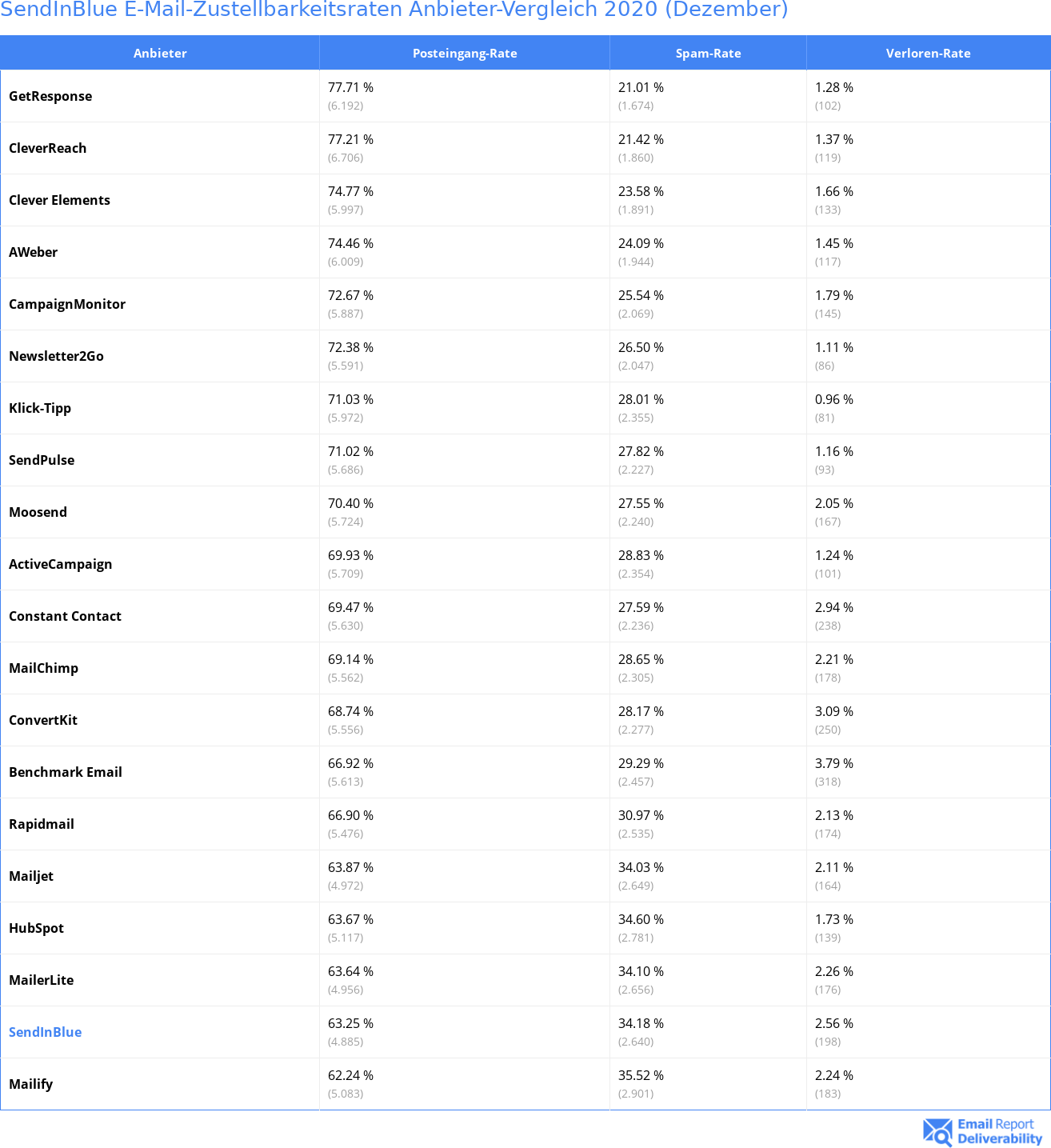This screenshot has width=1051, height=1148.
Task: Click the Verloren-Rate column header
Action: [x=929, y=53]
